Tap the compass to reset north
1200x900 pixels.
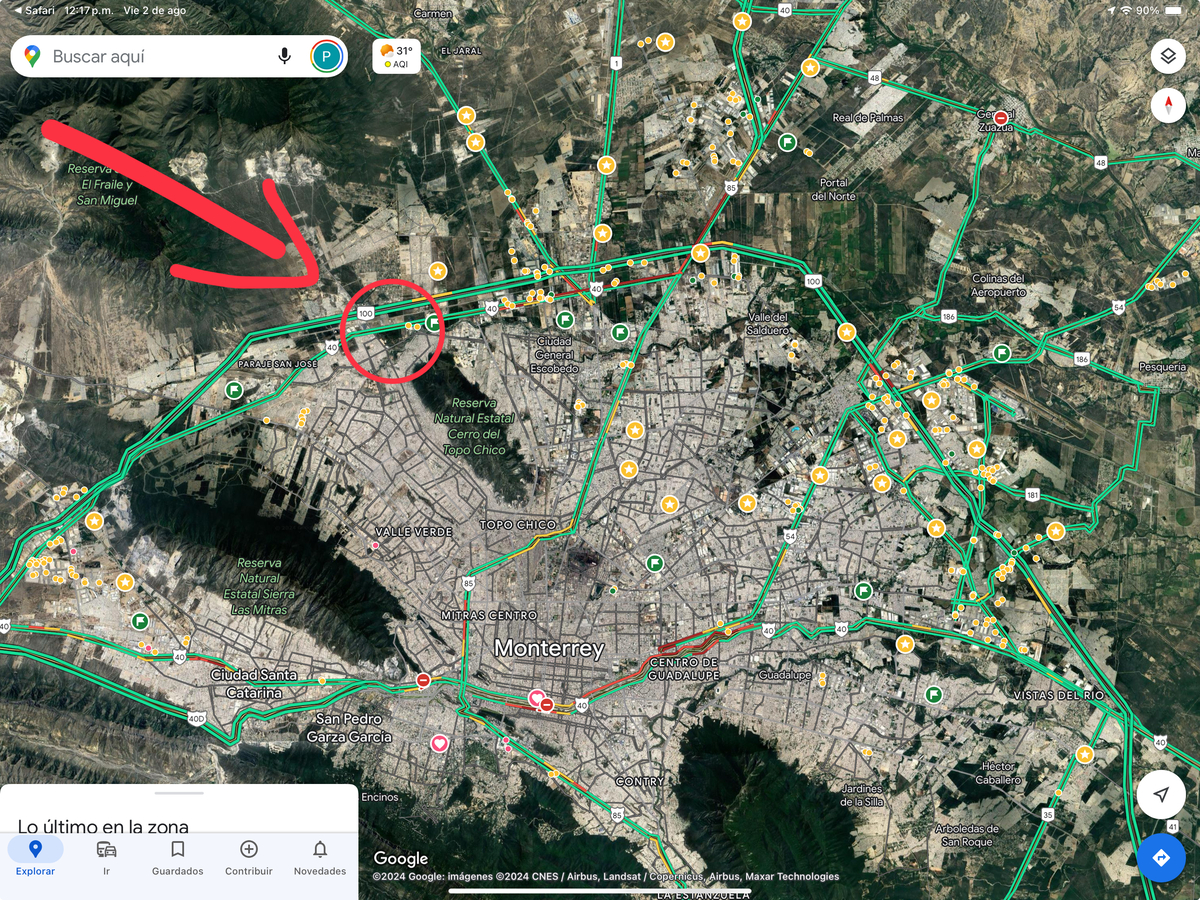[1167, 105]
